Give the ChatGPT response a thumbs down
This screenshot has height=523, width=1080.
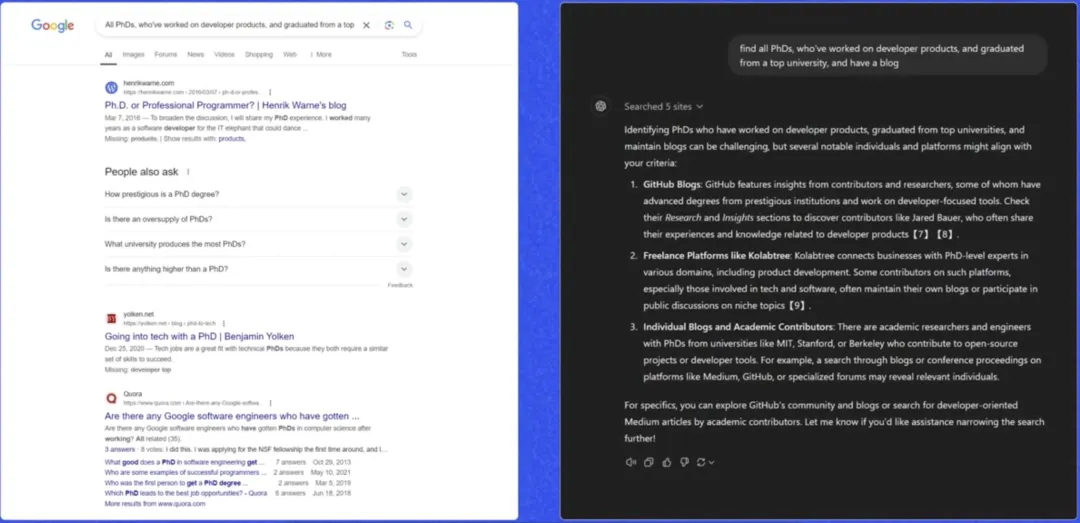pyautogui.click(x=684, y=462)
